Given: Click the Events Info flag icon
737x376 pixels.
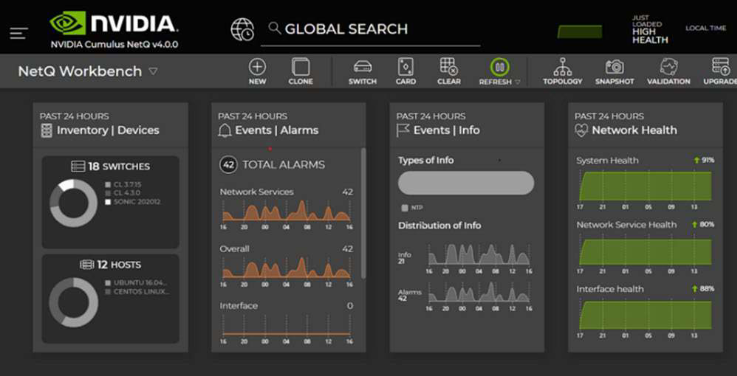Looking at the screenshot, I should tap(403, 131).
